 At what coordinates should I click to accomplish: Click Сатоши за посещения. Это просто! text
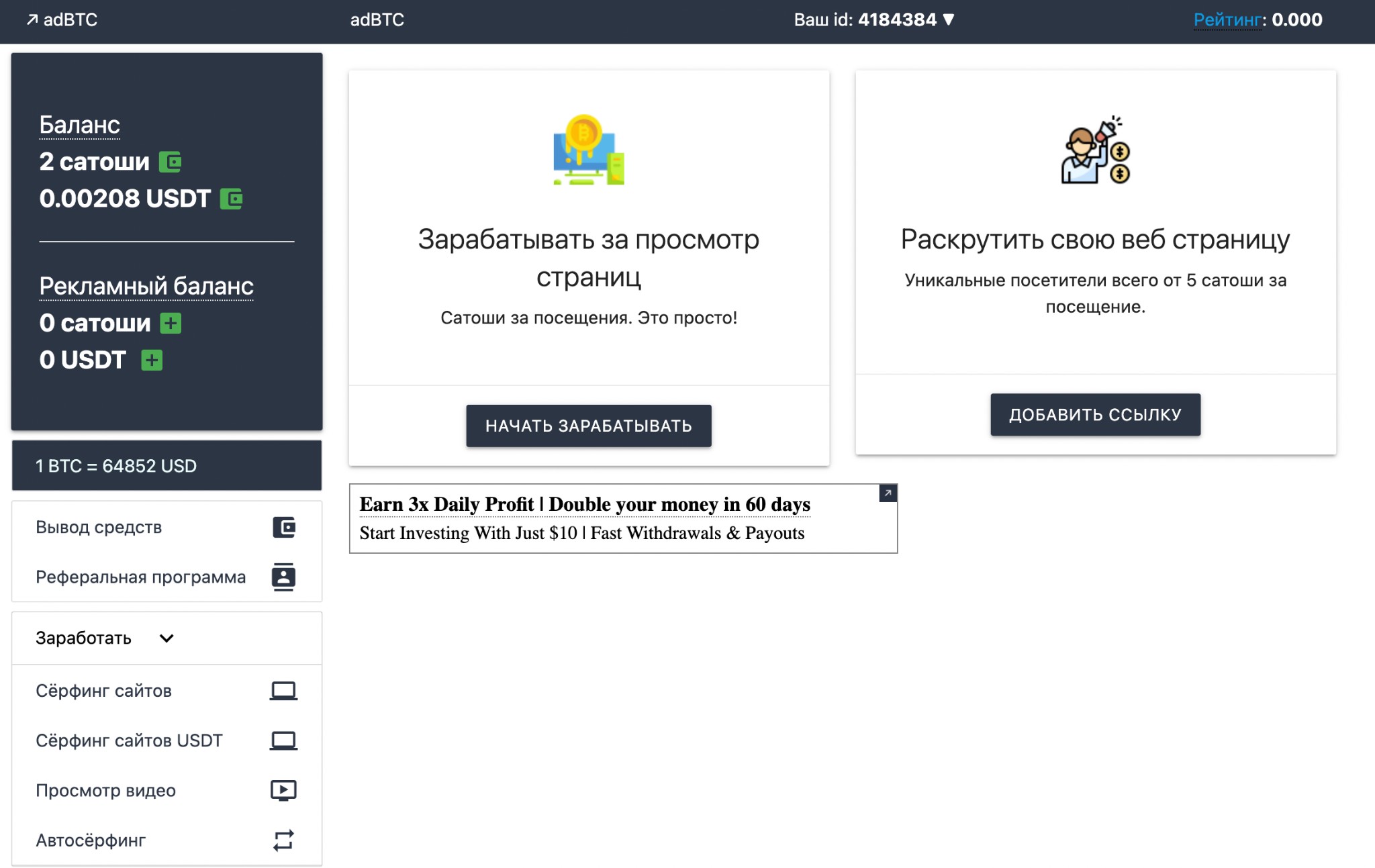click(589, 318)
